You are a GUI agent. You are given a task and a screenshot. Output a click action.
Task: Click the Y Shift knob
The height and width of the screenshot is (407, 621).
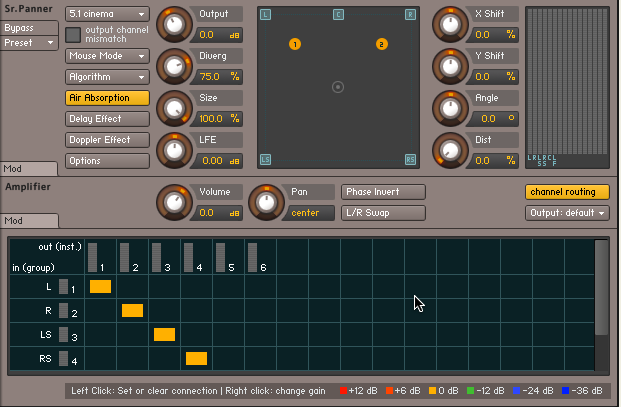pyautogui.click(x=450, y=67)
